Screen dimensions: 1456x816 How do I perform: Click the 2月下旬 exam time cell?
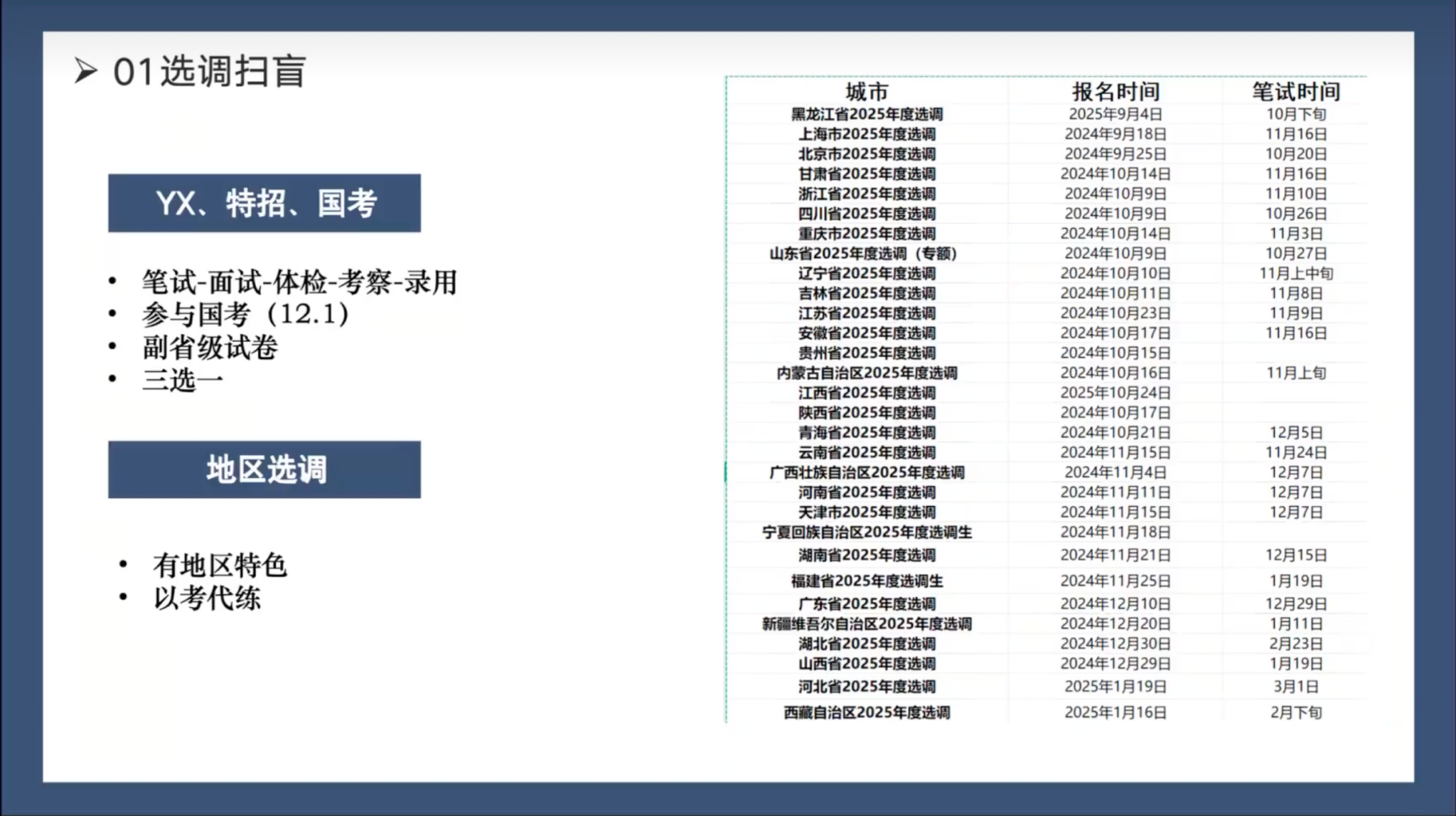pos(1295,712)
